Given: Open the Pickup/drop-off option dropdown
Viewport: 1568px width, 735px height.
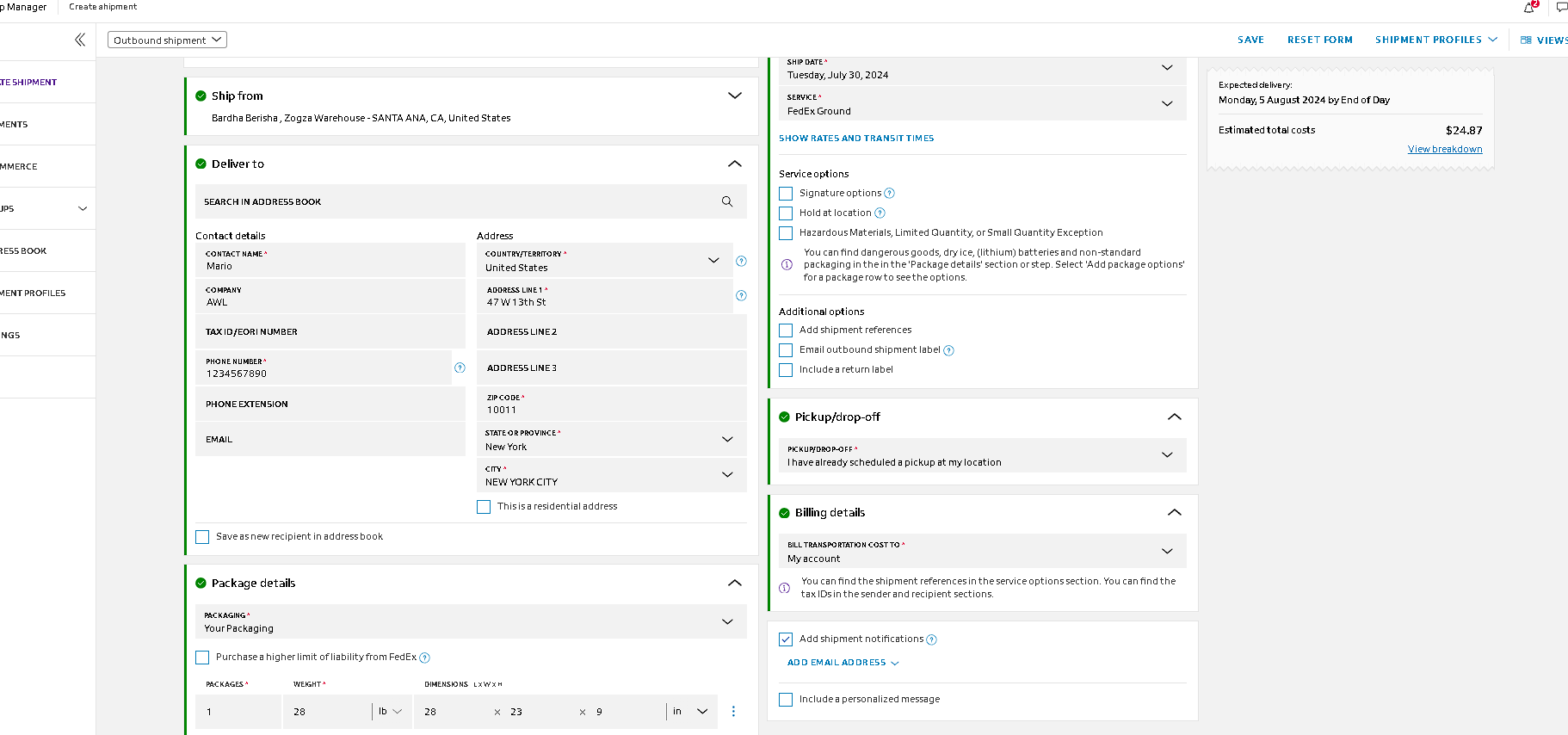Looking at the screenshot, I should point(982,455).
